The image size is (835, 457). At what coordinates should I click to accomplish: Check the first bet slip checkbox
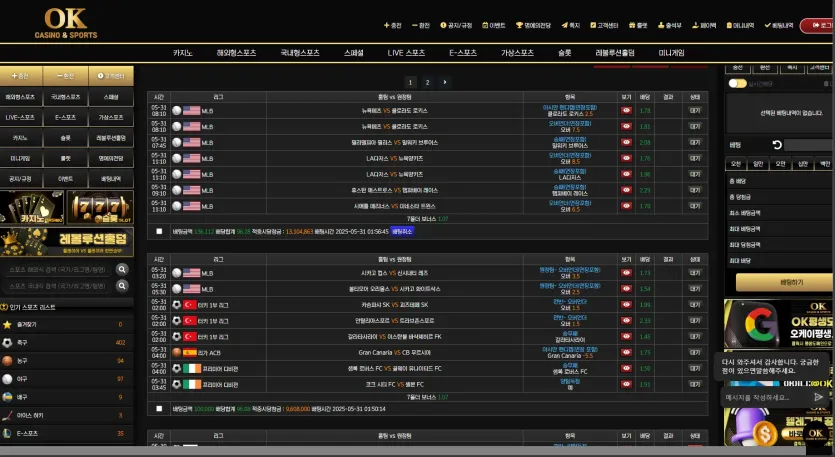pyautogui.click(x=159, y=231)
